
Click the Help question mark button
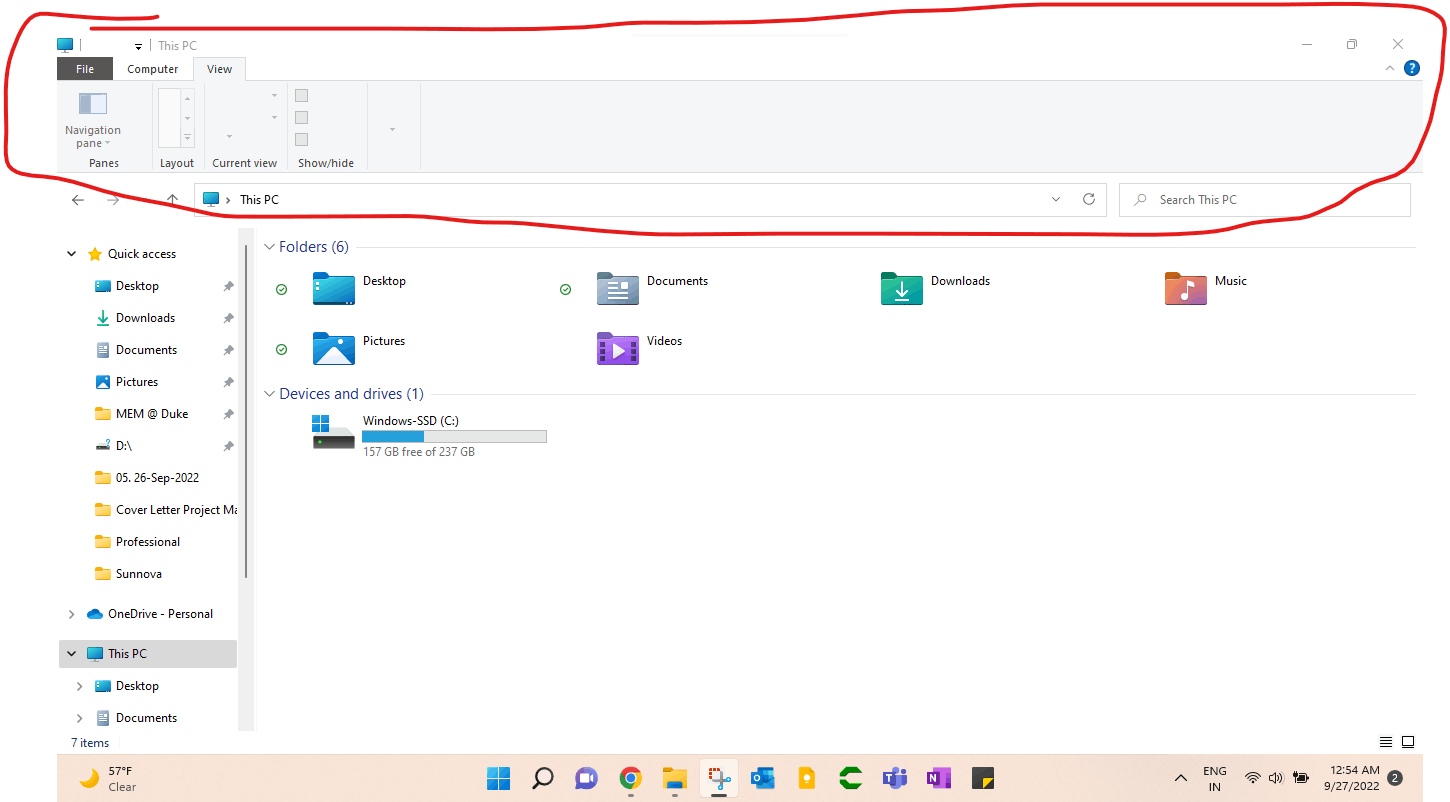pyautogui.click(x=1412, y=68)
